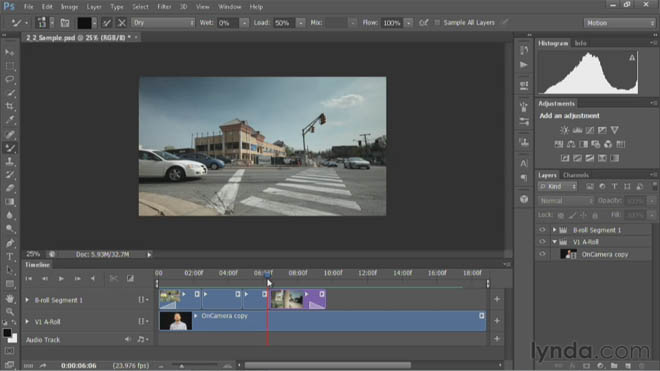660x371 pixels.
Task: Open the layer Kind filter dropdown
Action: 558,187
